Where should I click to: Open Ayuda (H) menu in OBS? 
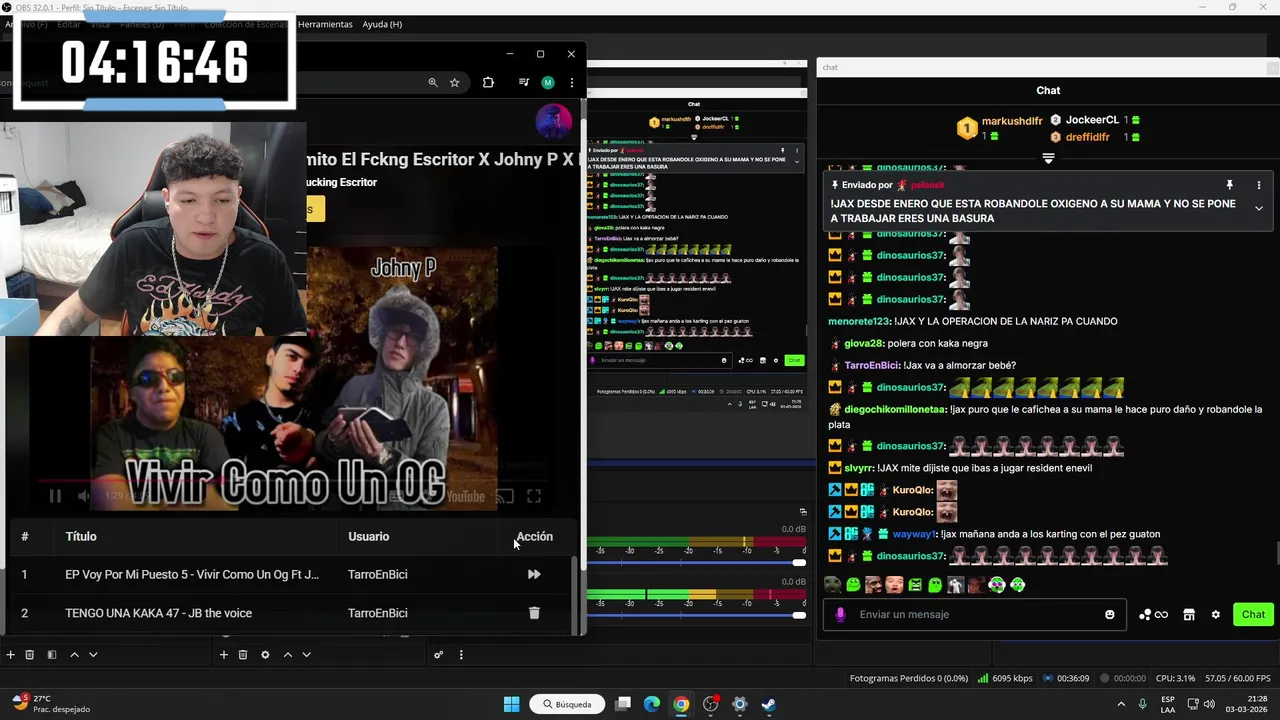click(382, 24)
